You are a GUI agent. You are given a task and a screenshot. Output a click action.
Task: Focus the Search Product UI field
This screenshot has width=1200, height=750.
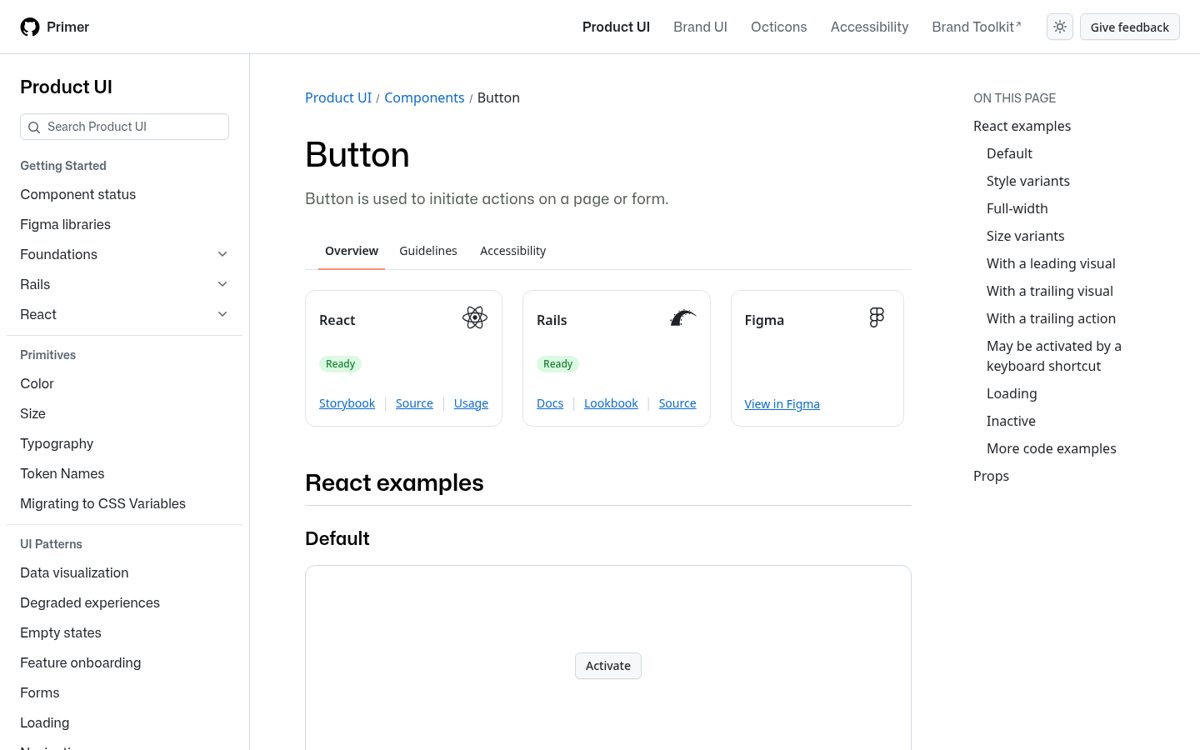point(124,127)
